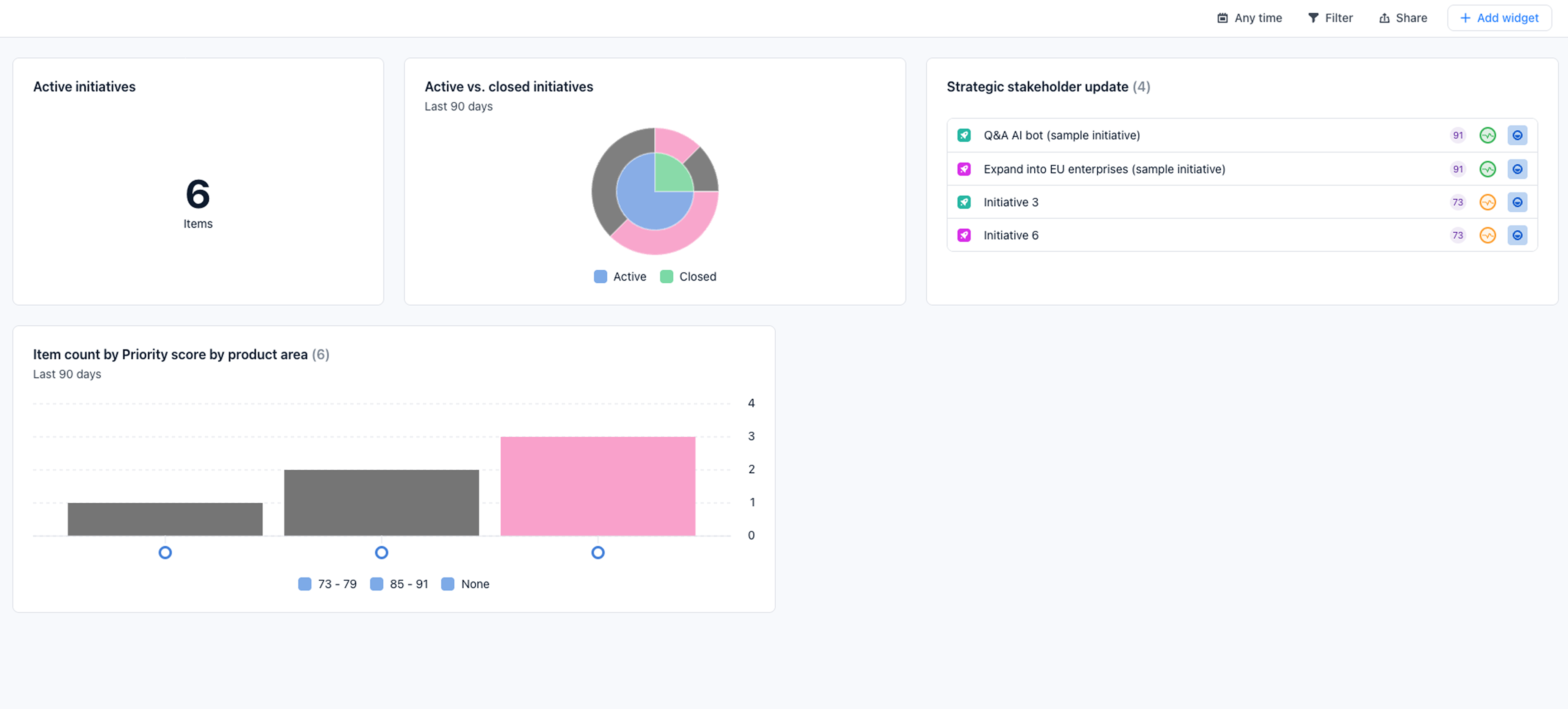
Task: Click green health status icon for Q&A AI bot
Action: click(x=1487, y=136)
